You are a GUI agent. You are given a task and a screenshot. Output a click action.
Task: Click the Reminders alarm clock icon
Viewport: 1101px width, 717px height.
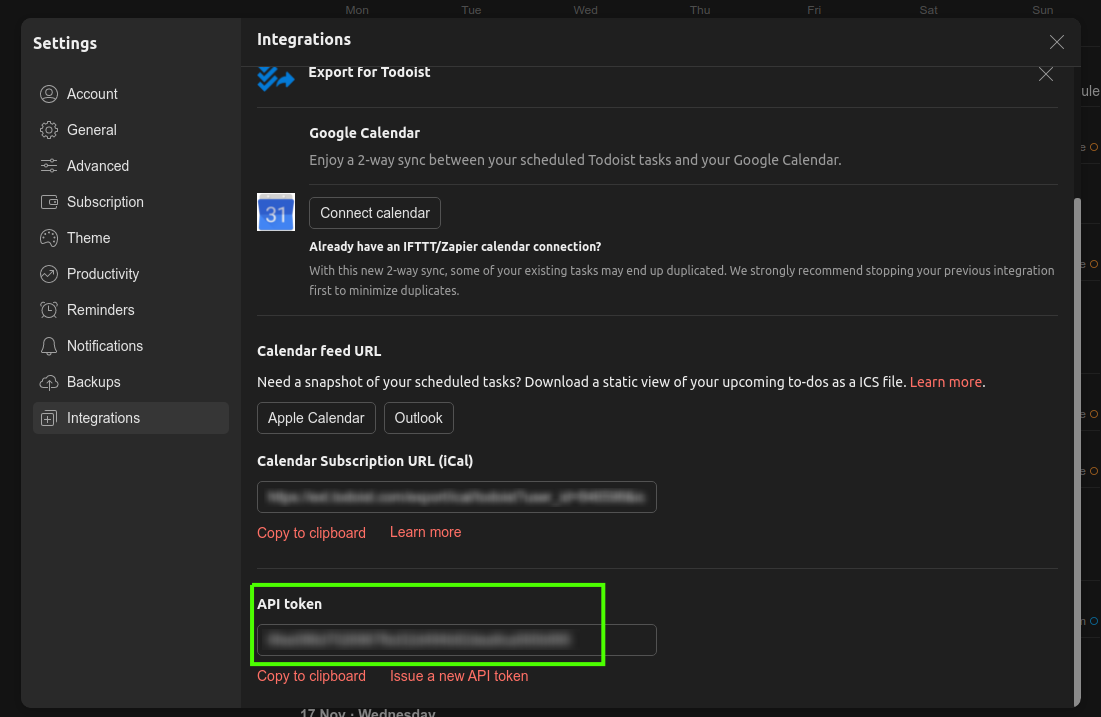coord(48,310)
